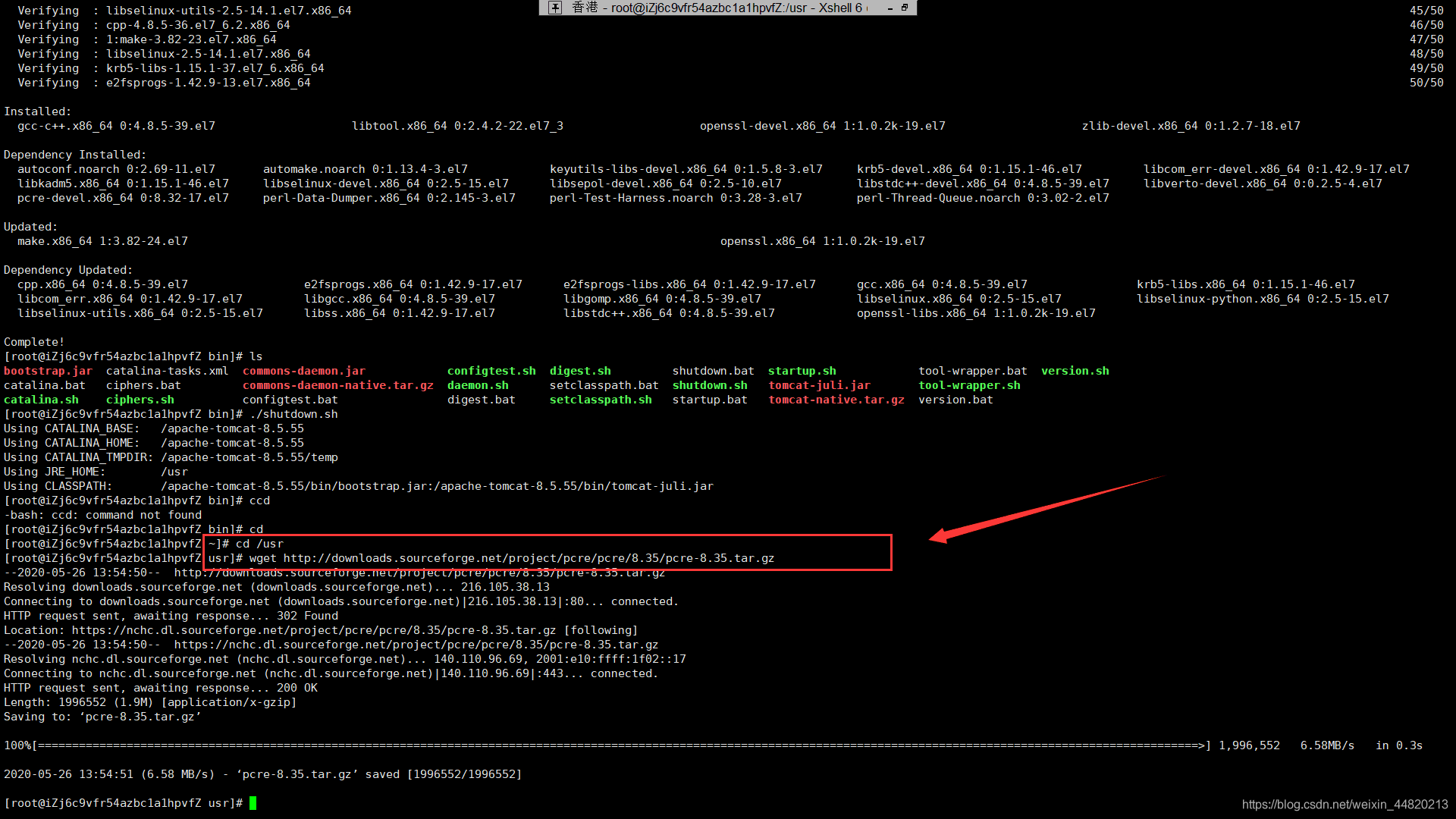Click red bootstrap.jar in ls listing
Viewport: 1456px width, 819px height.
(48, 371)
